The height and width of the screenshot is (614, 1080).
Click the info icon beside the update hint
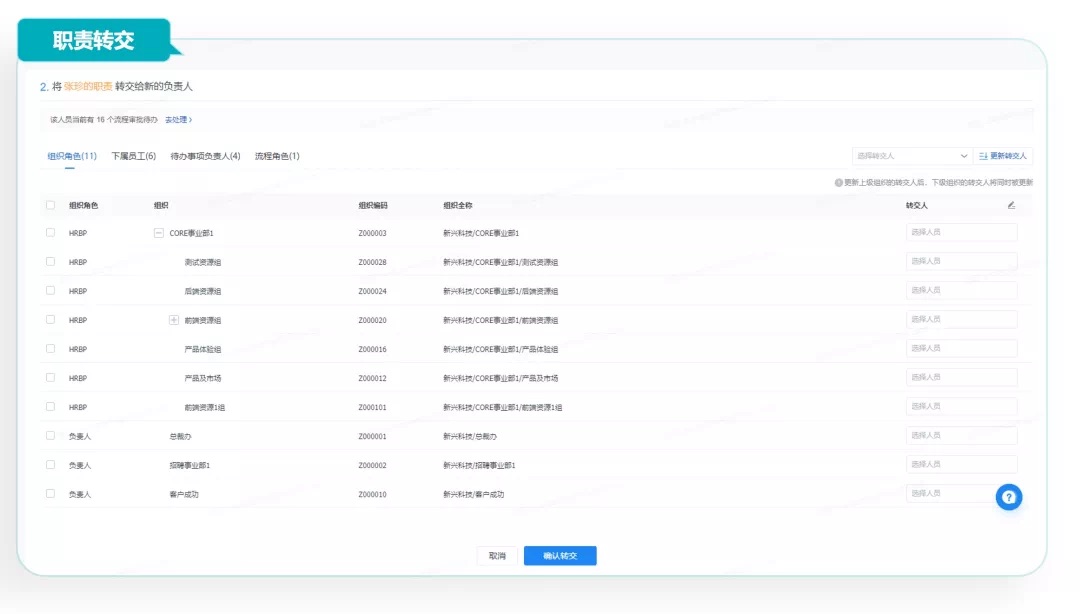click(838, 183)
